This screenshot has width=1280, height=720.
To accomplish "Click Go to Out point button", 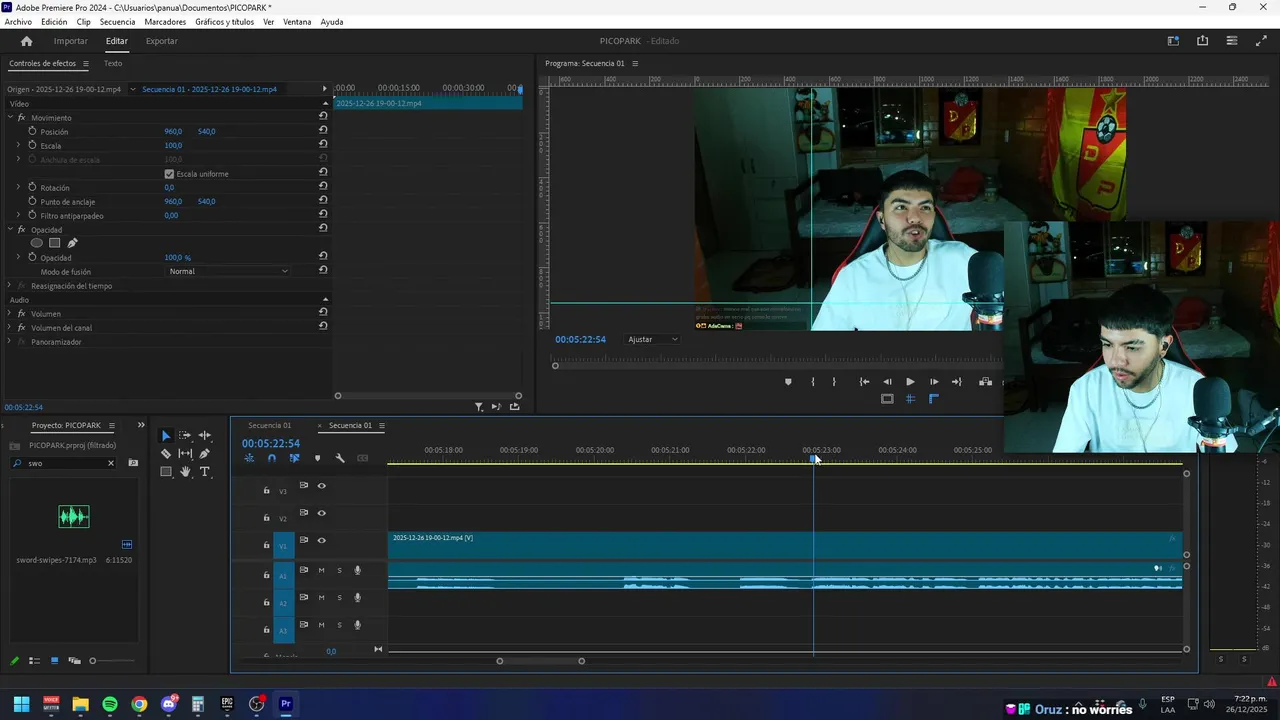I will coord(956,382).
